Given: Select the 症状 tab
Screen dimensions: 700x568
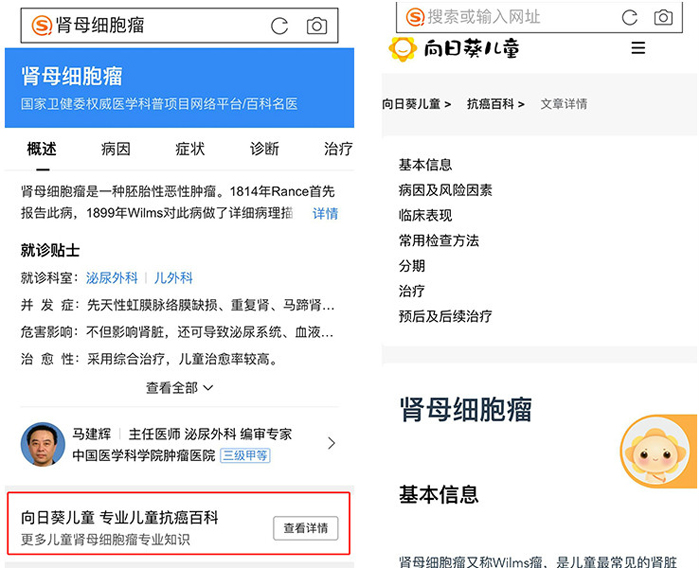Looking at the screenshot, I should click(x=190, y=149).
